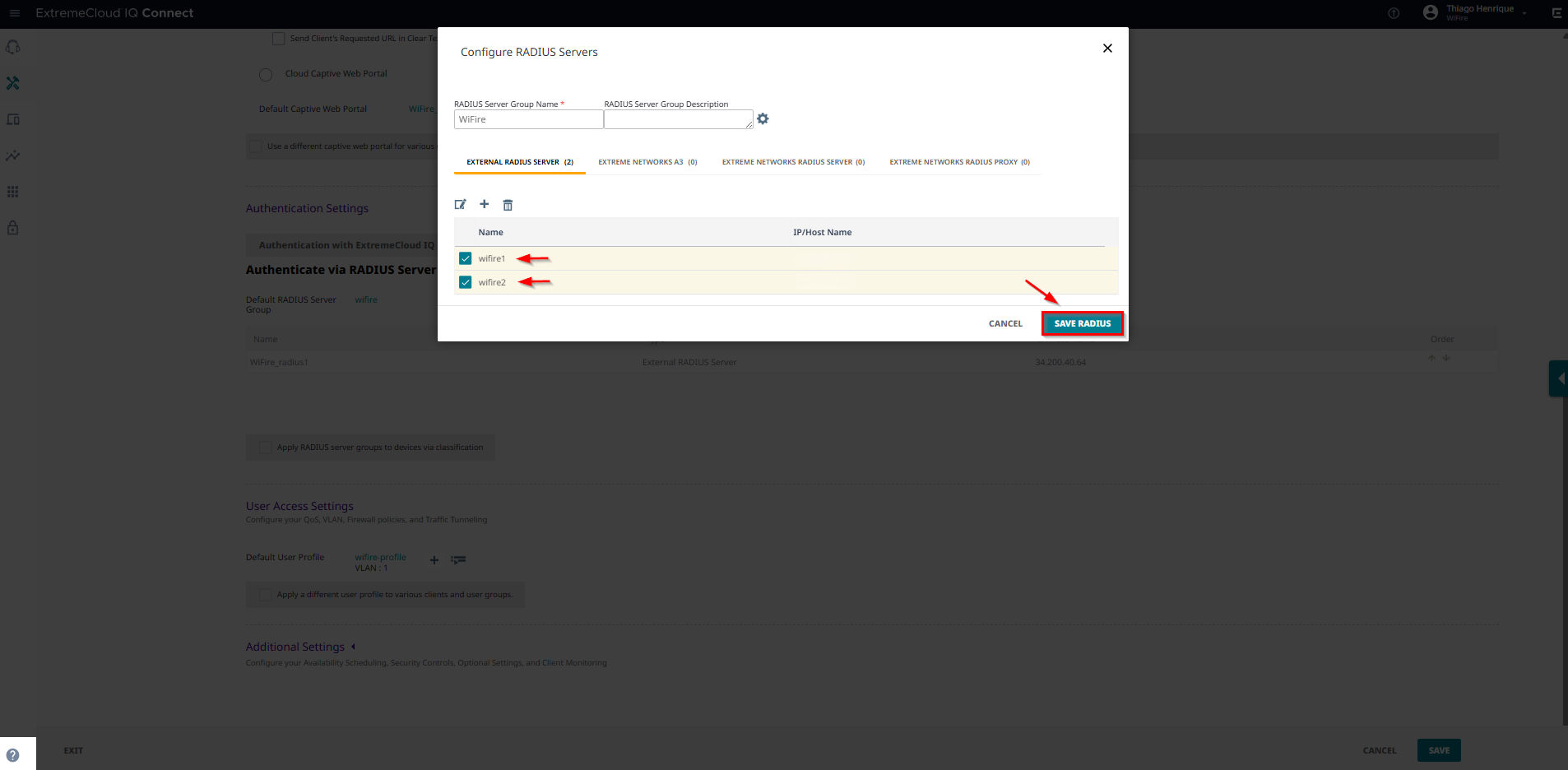The image size is (1568, 770).
Task: Open the apps grid sidebar icon
Action: pyautogui.click(x=13, y=192)
